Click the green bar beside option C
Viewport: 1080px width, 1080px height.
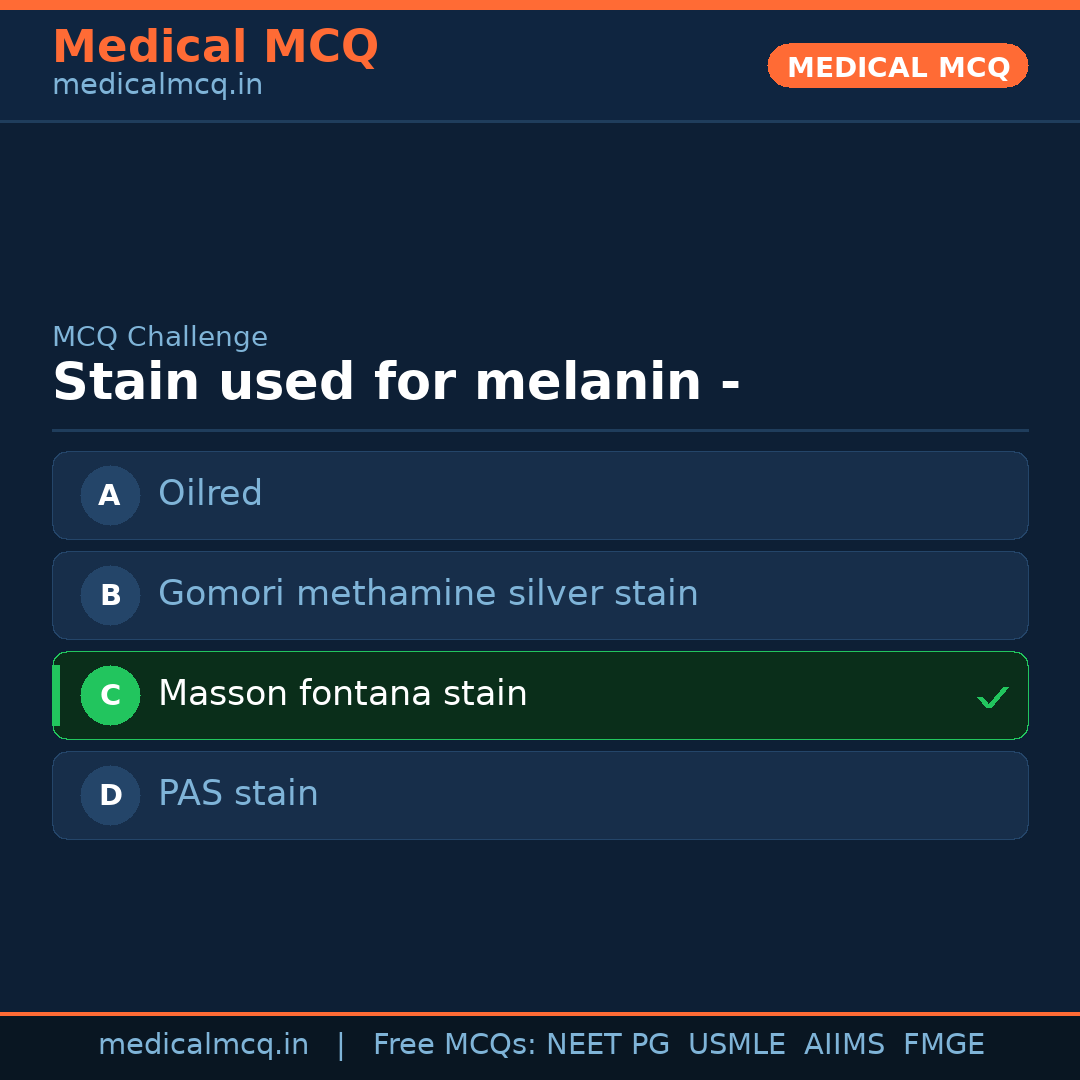[x=56, y=695]
